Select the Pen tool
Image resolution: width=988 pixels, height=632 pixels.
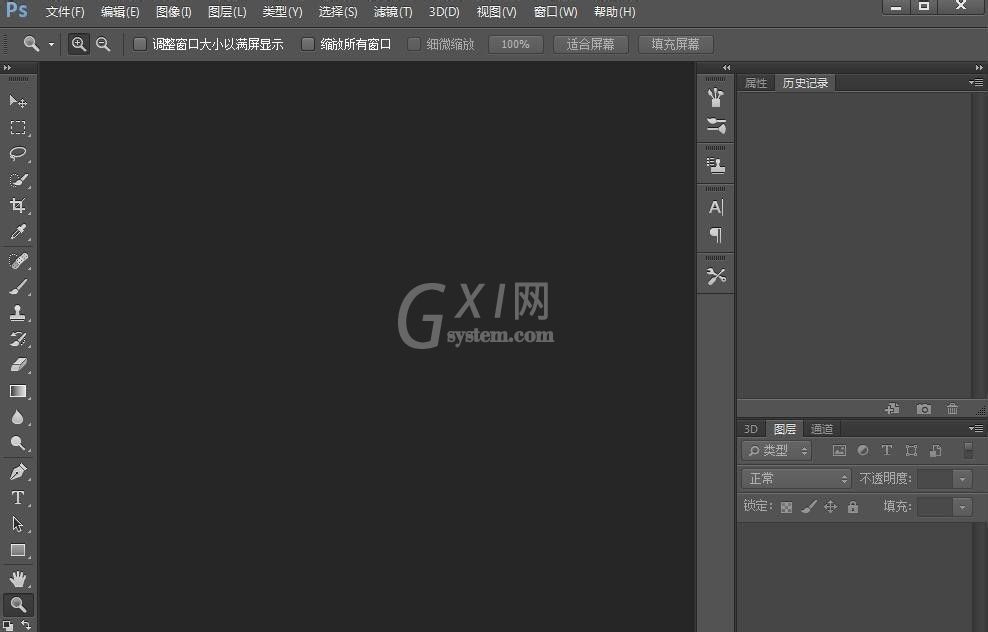pyautogui.click(x=18, y=471)
